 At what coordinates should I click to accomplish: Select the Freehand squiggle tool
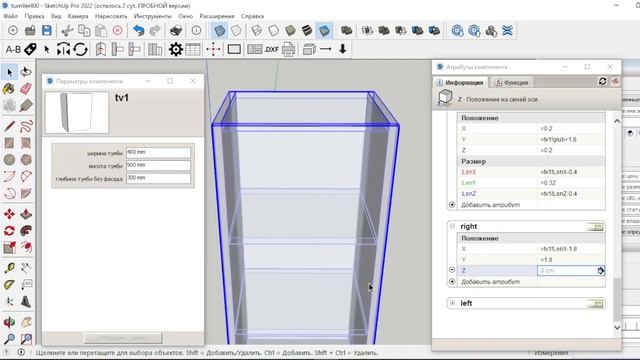(26, 126)
